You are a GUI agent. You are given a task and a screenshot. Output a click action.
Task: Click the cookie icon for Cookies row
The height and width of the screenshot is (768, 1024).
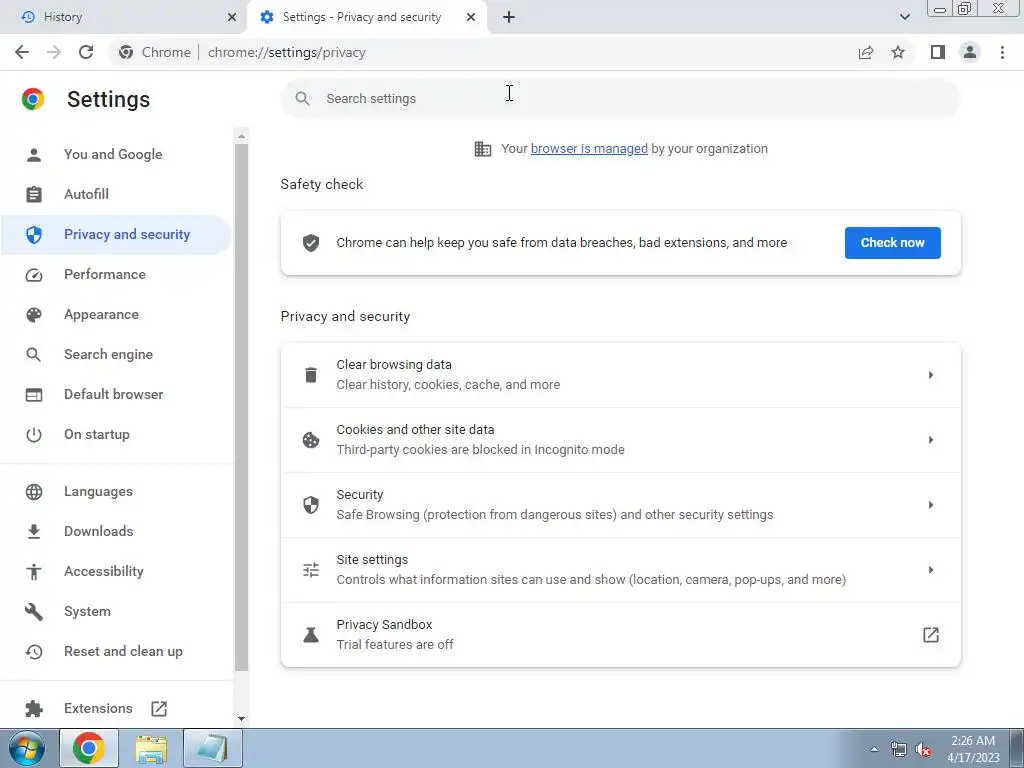point(311,440)
